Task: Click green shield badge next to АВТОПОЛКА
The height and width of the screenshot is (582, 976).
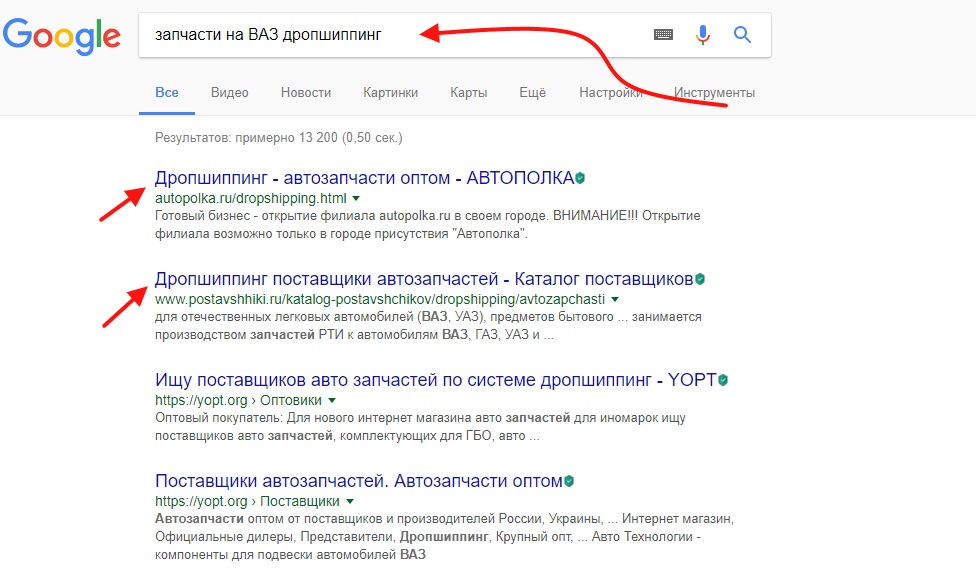Action: point(580,178)
